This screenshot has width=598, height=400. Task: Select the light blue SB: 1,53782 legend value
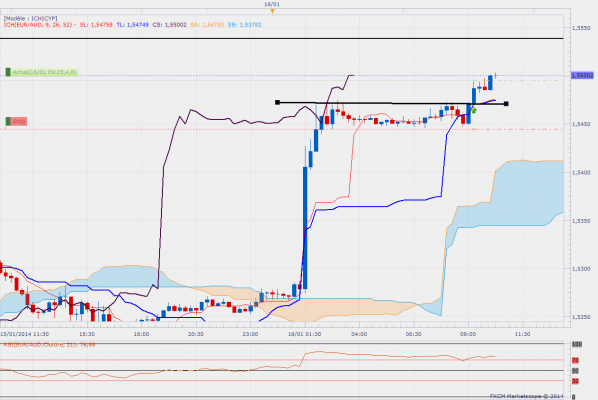(244, 25)
